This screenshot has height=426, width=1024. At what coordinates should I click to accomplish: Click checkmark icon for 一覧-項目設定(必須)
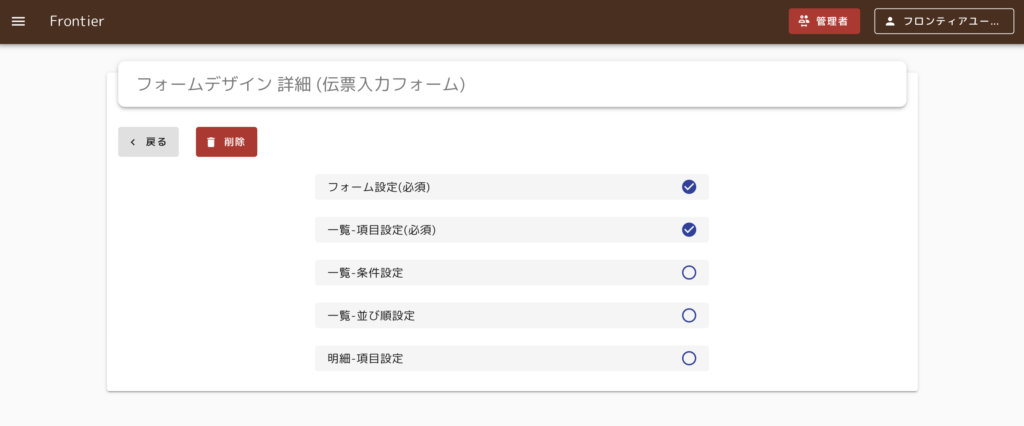coord(688,230)
